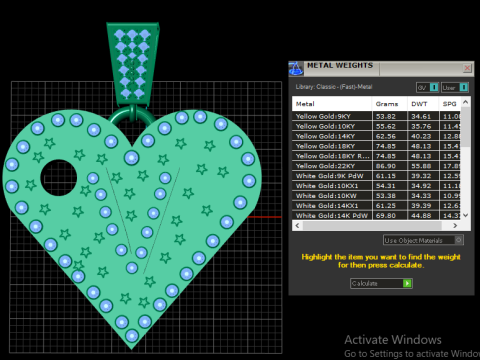Click the 54.31 grams value
Viewport: 480px width, 360px height.
point(386,186)
